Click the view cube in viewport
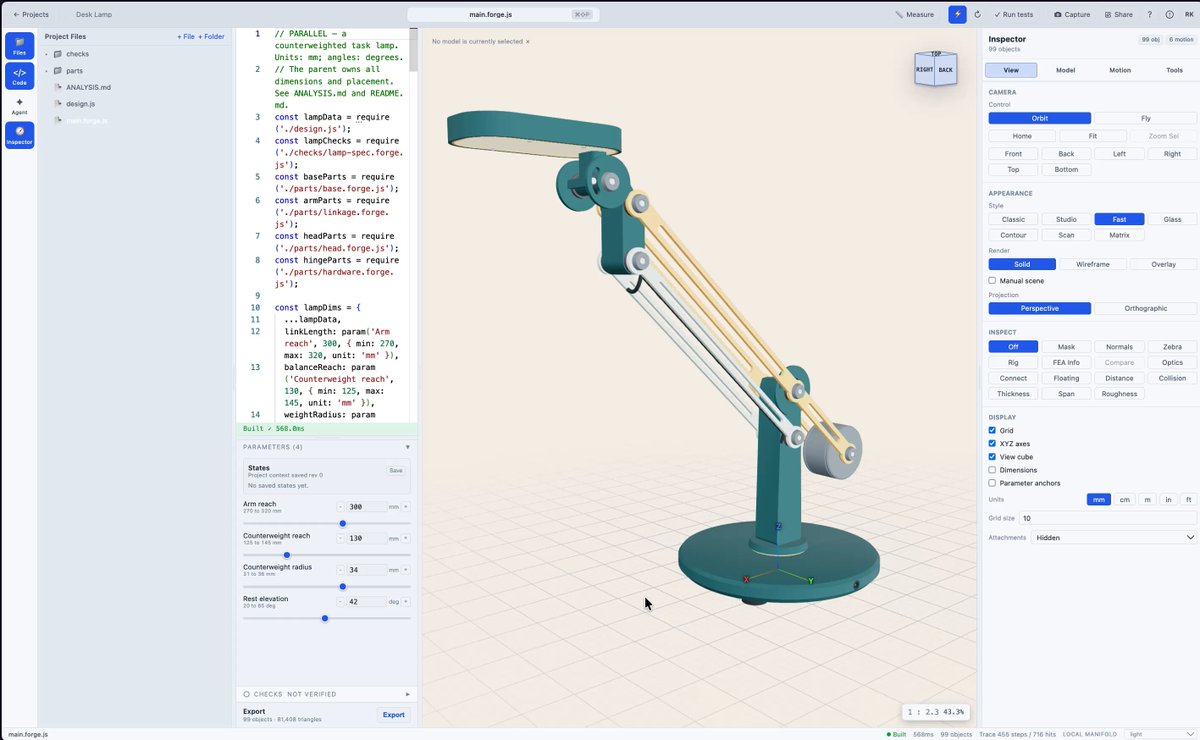The width and height of the screenshot is (1200, 740). tap(935, 70)
